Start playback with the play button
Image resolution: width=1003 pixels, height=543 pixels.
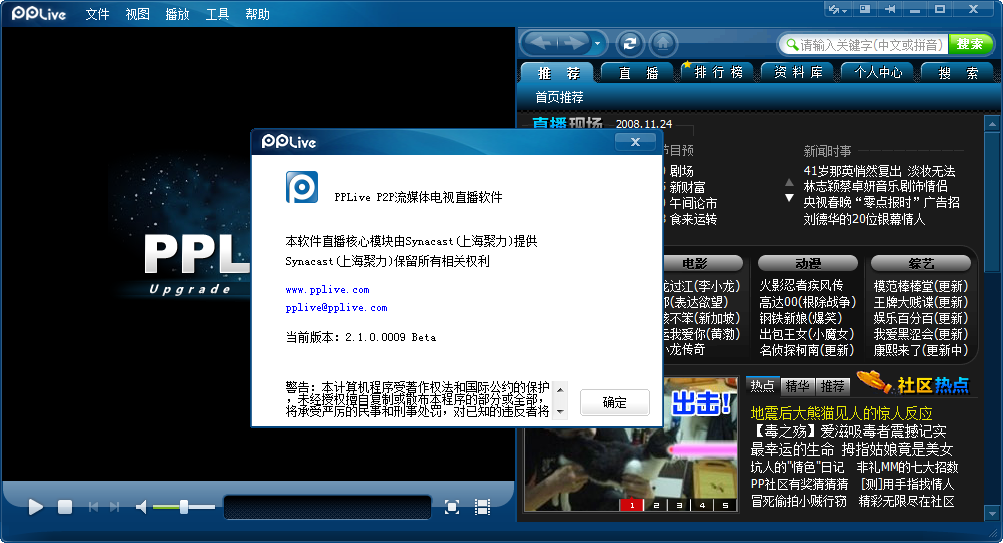pos(36,507)
